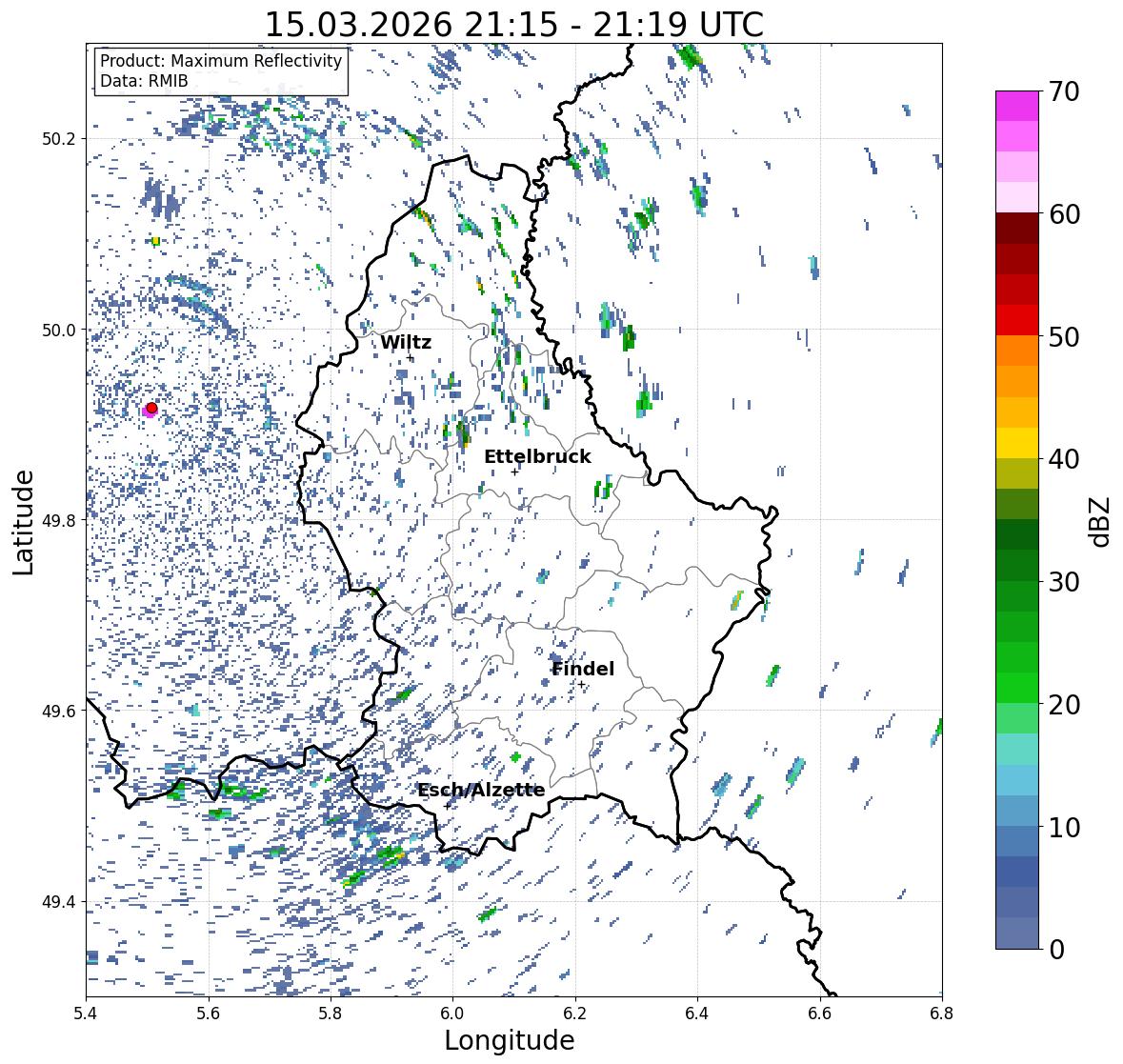
Task: Click the colorbar tick label 0
Action: click(1056, 950)
